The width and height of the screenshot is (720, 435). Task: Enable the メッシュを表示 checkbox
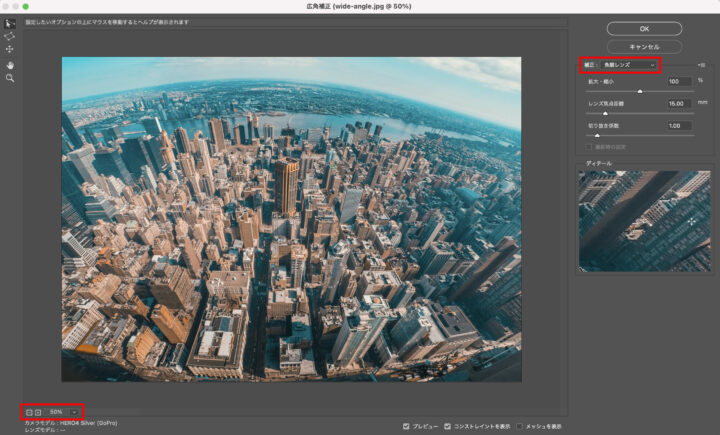tap(519, 427)
